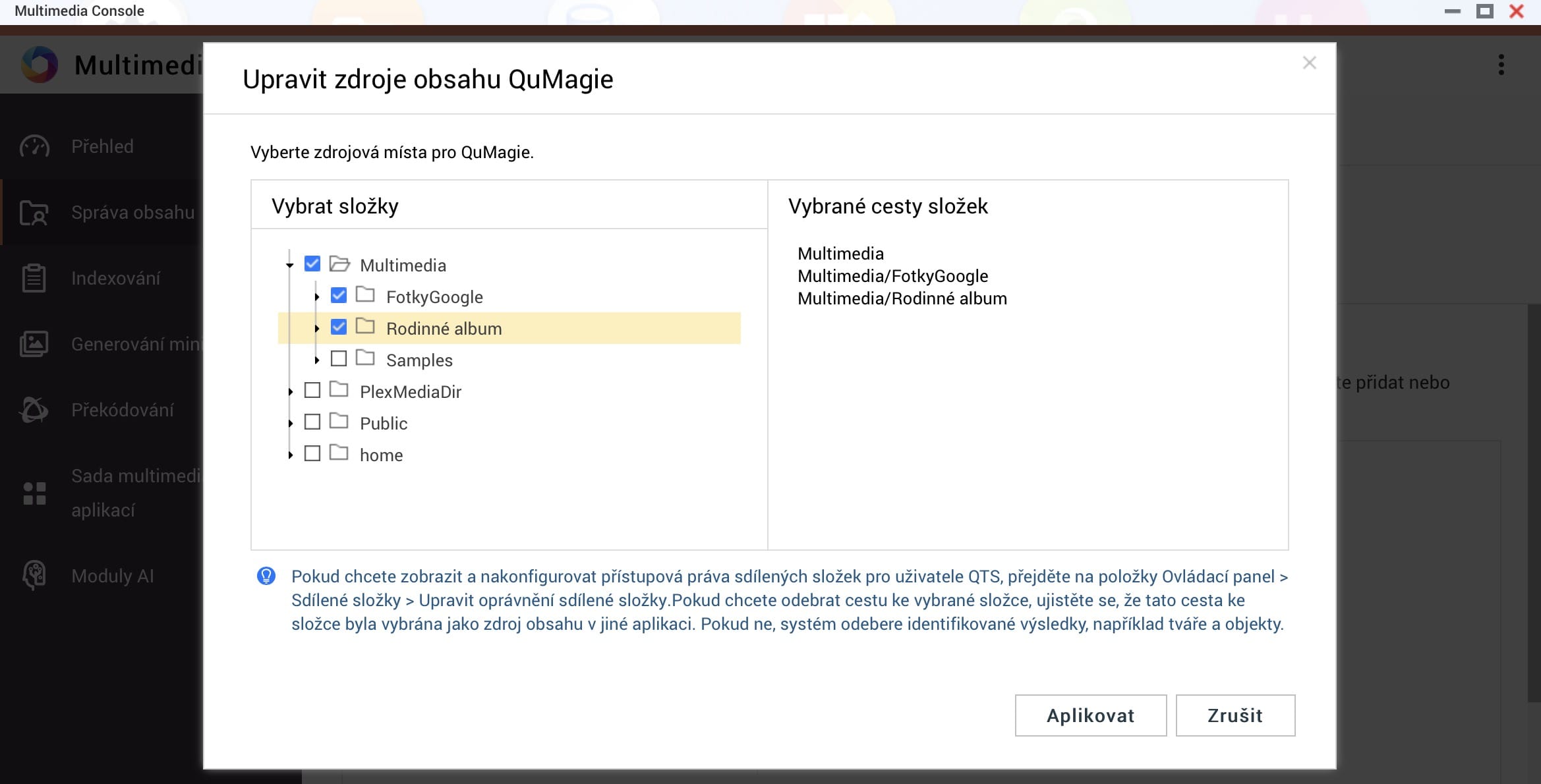Click the Moduly AI head icon
This screenshot has height=784, width=1541.
coord(34,575)
